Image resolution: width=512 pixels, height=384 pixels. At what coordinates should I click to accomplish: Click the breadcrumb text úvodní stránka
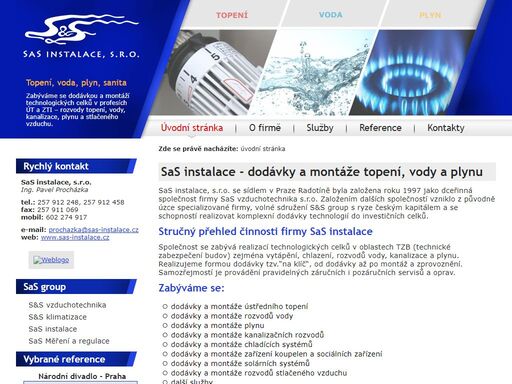coord(263,149)
